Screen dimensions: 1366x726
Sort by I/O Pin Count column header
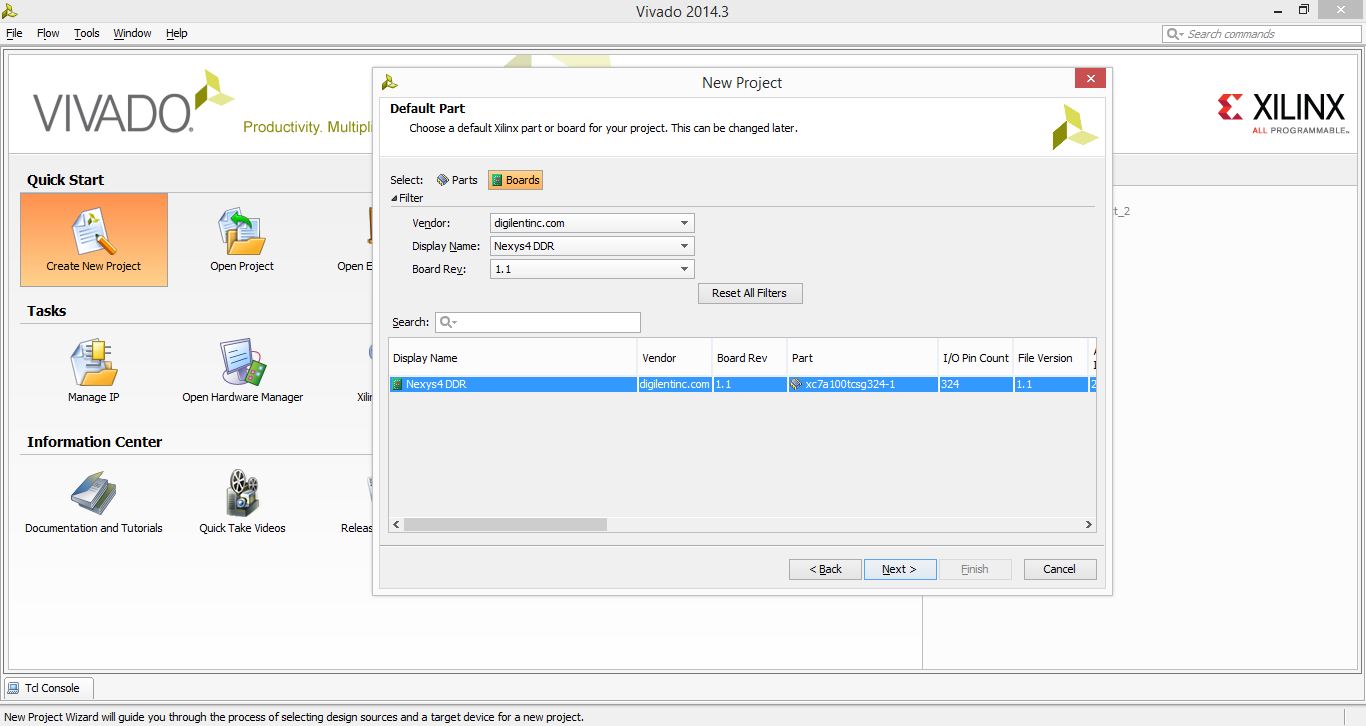pyautogui.click(x=975, y=358)
